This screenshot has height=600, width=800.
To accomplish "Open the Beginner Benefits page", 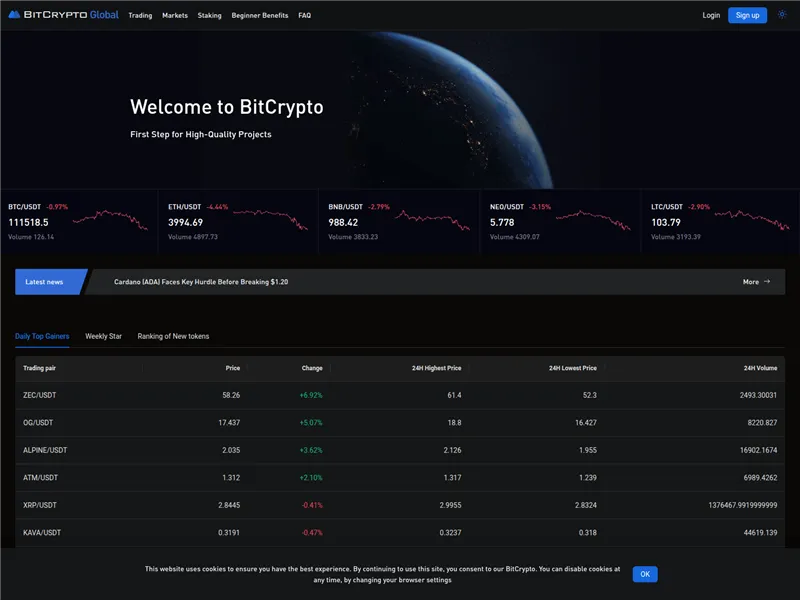I will pos(260,15).
